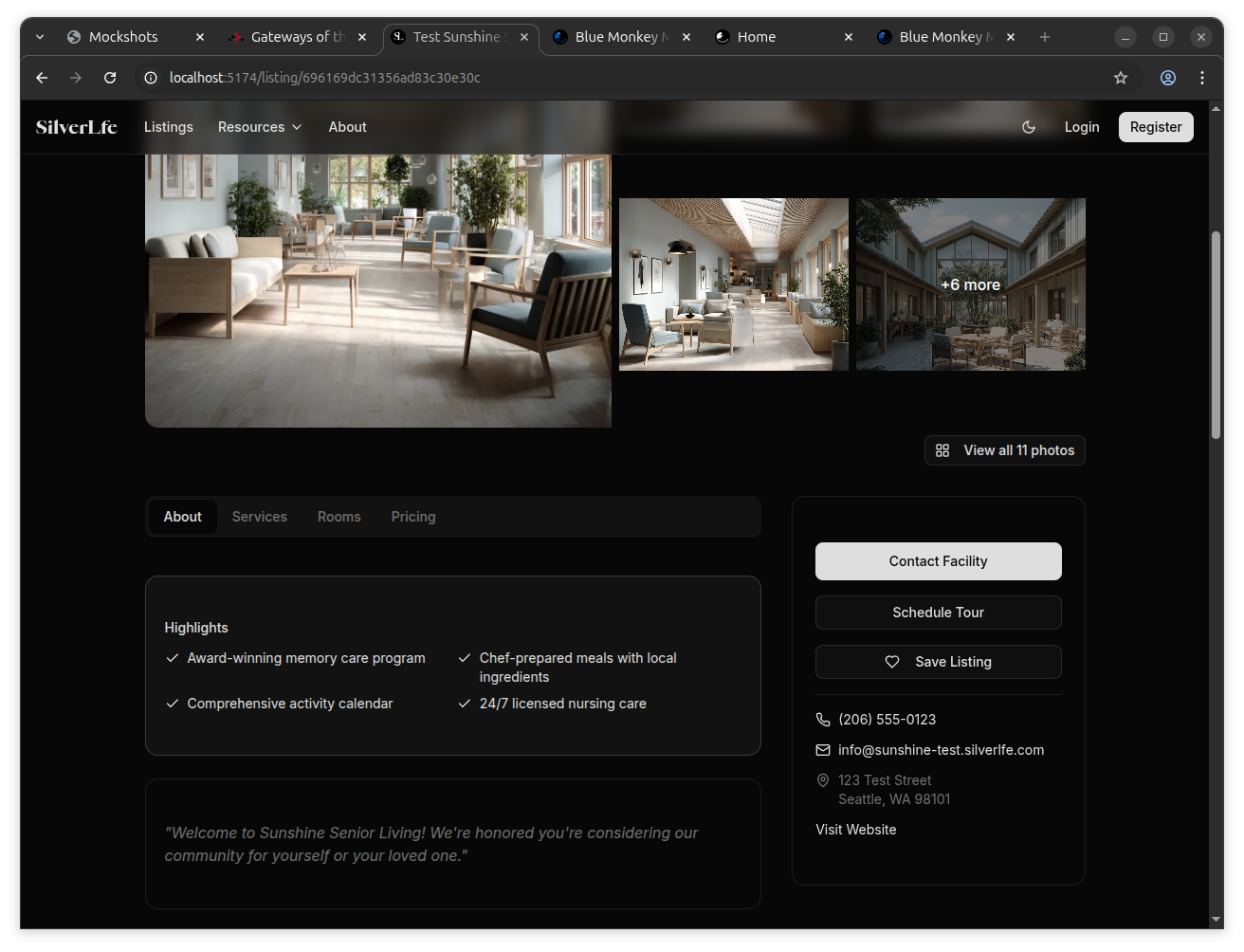Viewport: 1244px width, 952px height.
Task: Open the browser profile icon
Action: (1168, 78)
